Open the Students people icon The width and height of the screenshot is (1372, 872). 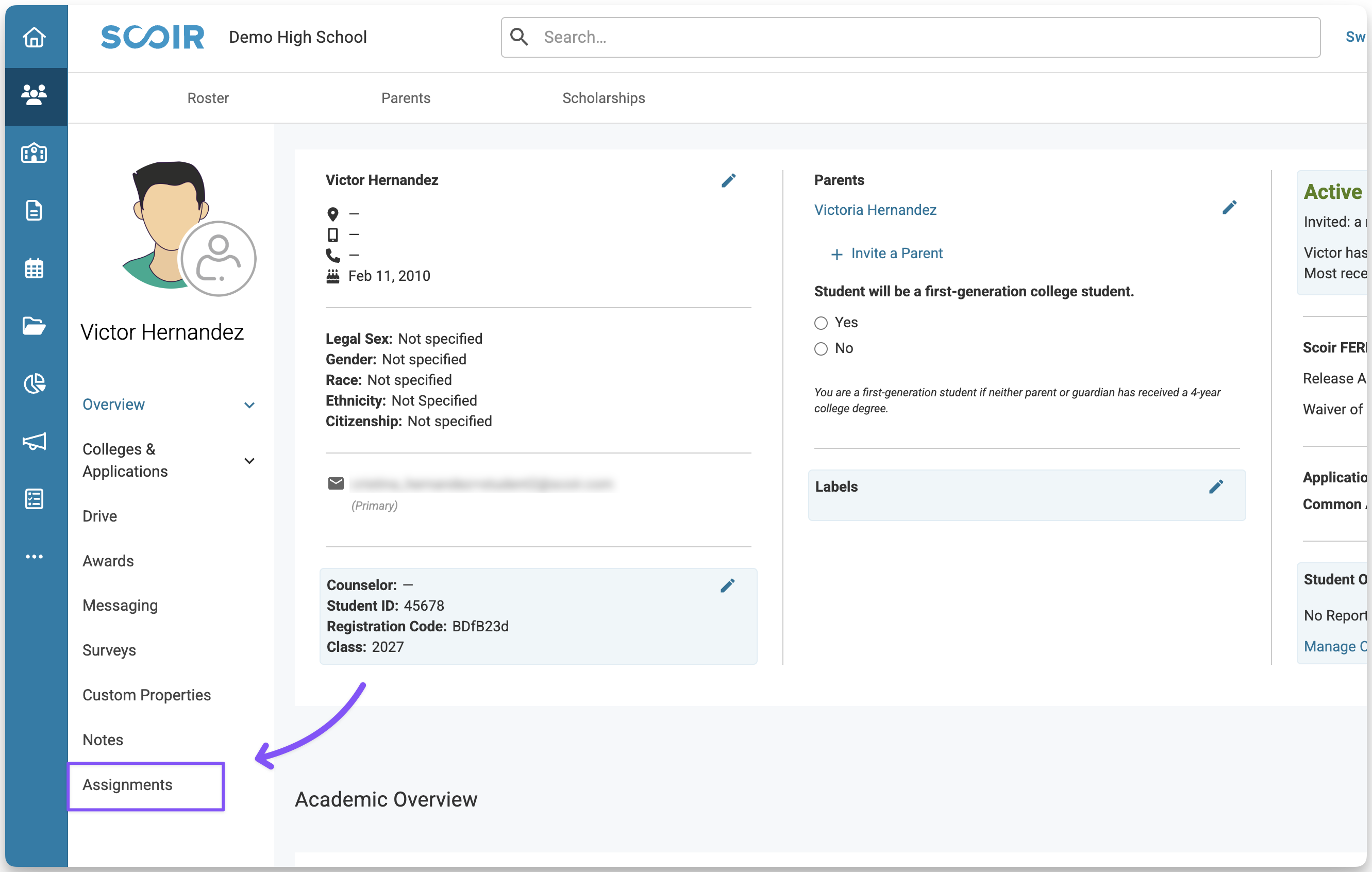point(34,94)
